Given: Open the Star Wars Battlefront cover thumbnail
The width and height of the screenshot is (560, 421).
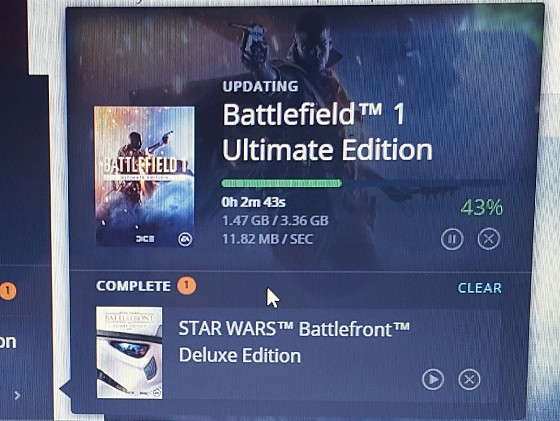Looking at the screenshot, I should pos(129,353).
